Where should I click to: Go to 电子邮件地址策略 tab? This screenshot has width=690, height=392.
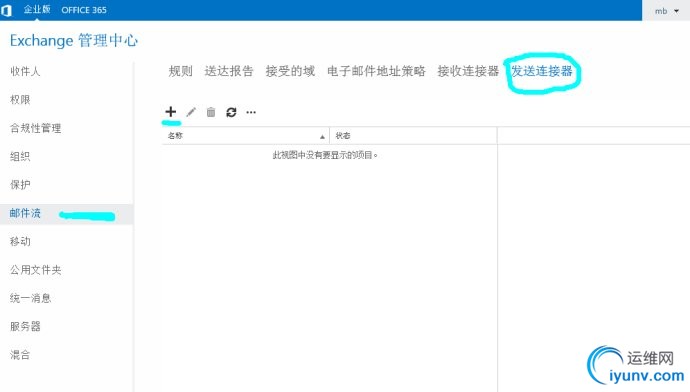pos(376,71)
